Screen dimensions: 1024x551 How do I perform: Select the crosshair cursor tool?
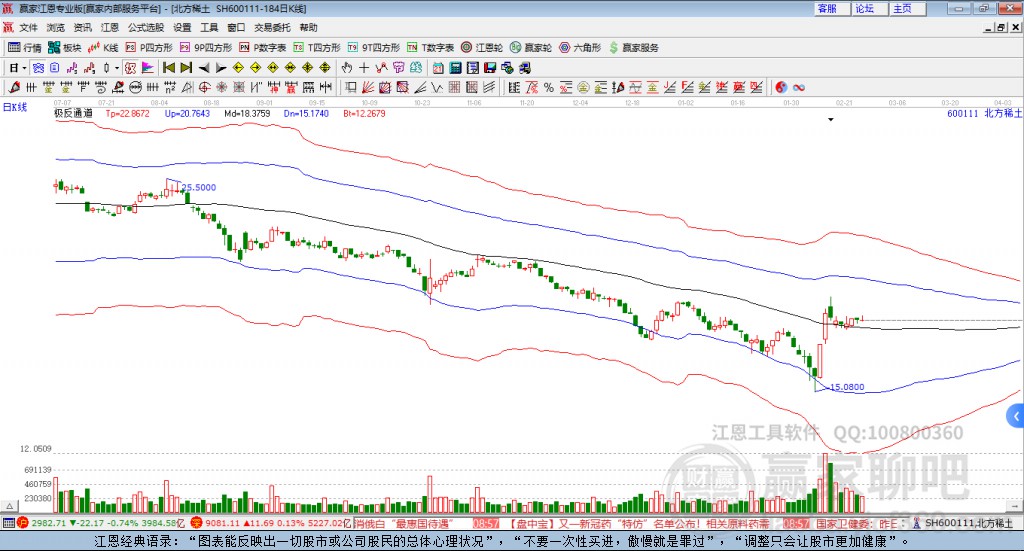point(364,68)
